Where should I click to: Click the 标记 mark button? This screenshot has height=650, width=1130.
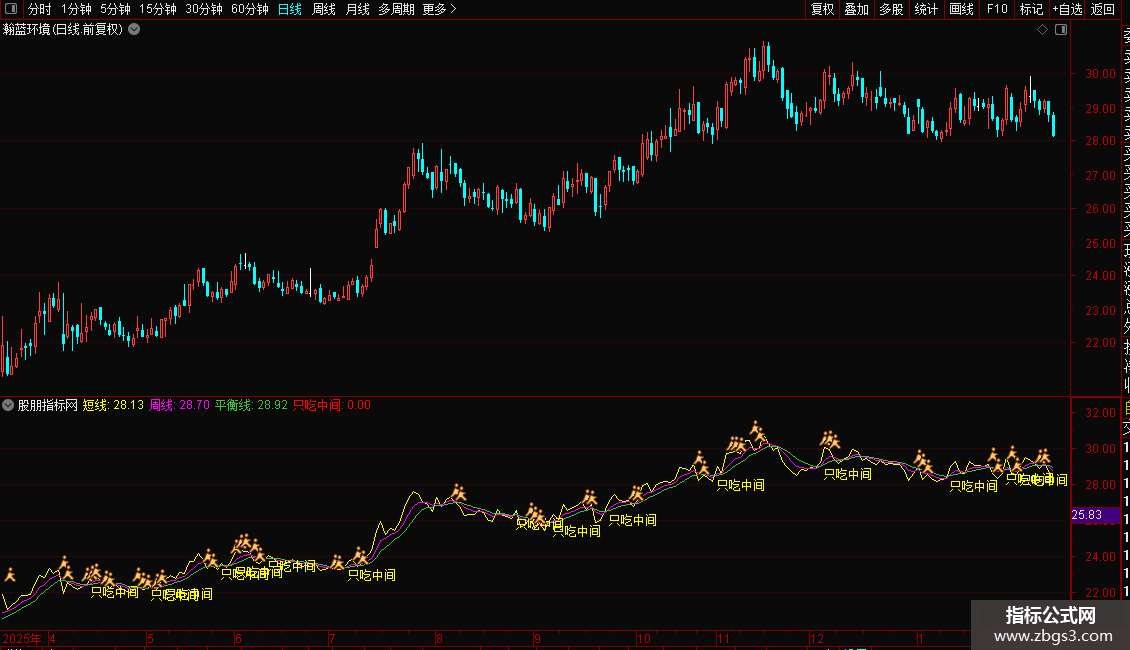(x=1031, y=9)
